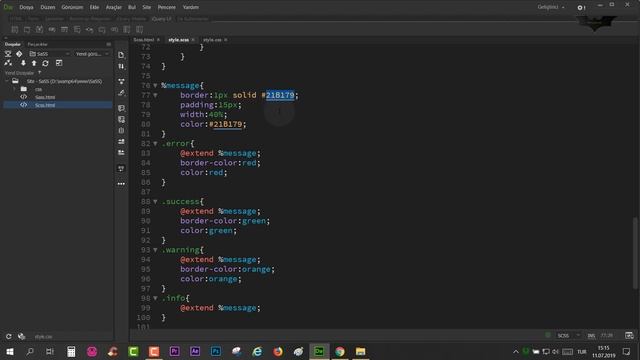This screenshot has height=360, width=640.
Task: Click Open Documents icon in code toolbar
Action: (x=121, y=55)
